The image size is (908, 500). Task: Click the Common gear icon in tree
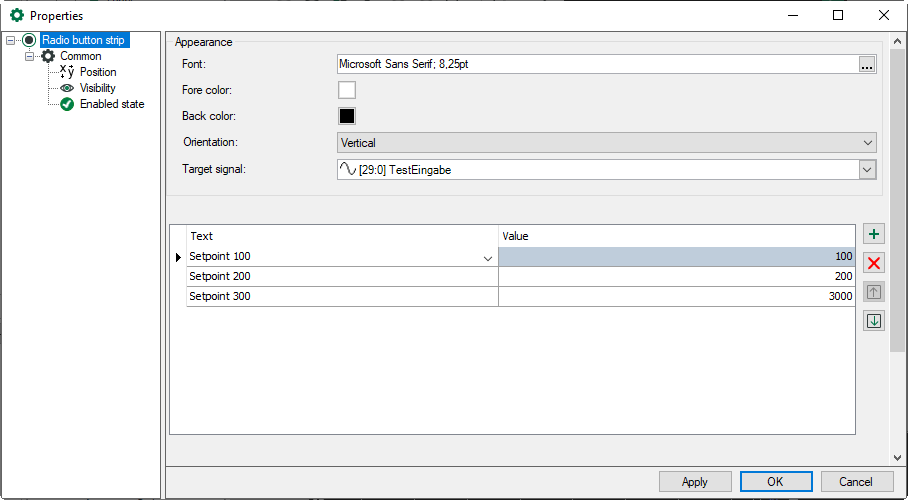tap(48, 56)
